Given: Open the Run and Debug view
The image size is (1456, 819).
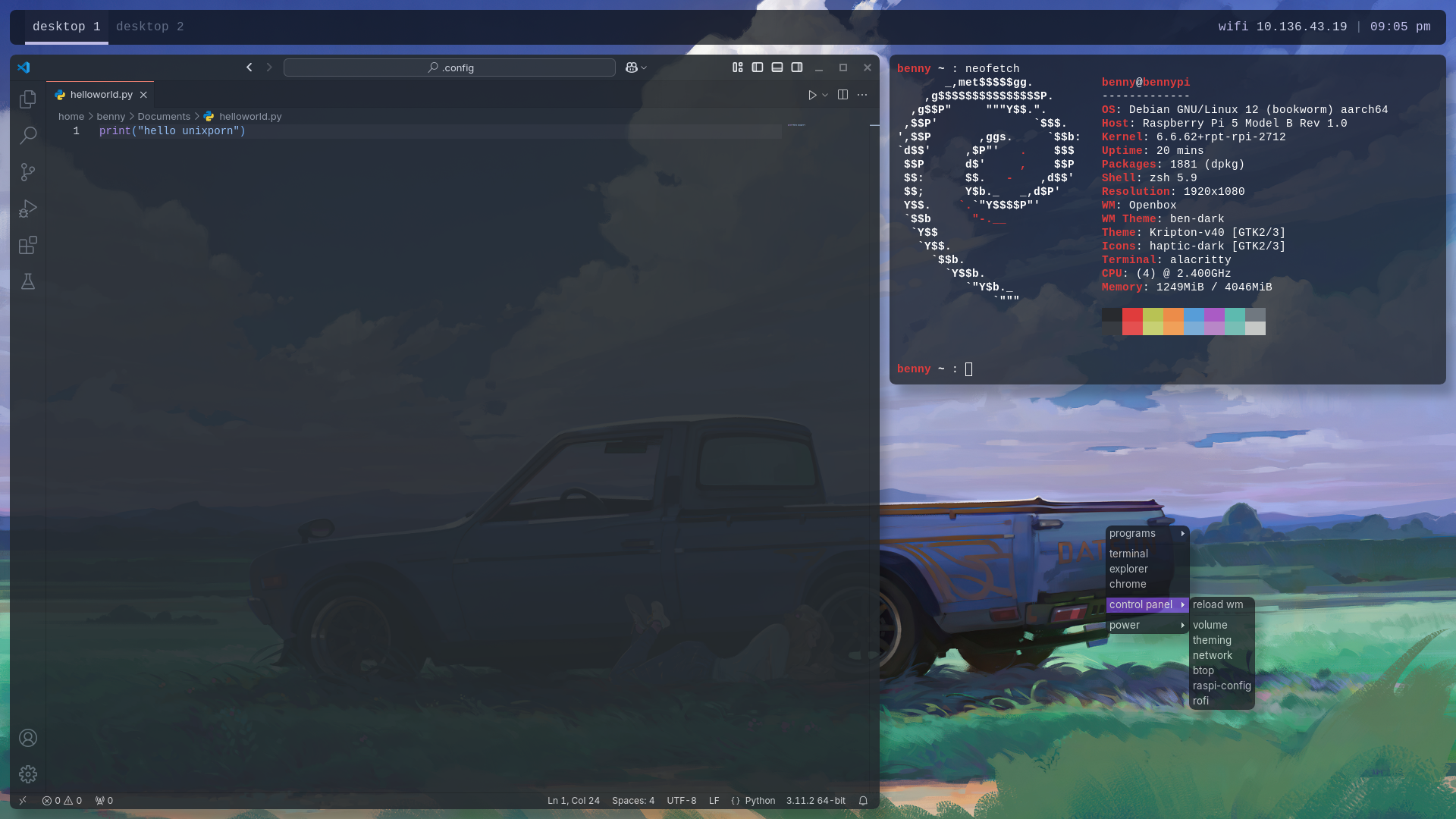Looking at the screenshot, I should [x=28, y=209].
